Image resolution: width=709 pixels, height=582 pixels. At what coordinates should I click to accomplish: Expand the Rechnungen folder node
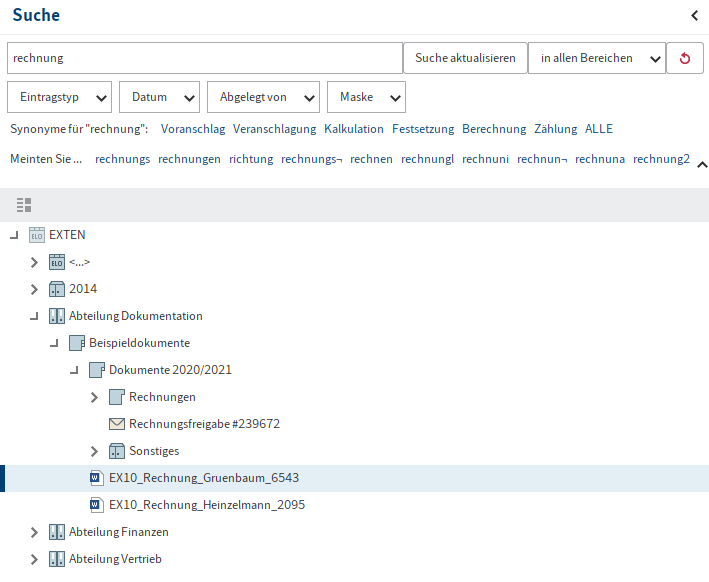(x=94, y=397)
